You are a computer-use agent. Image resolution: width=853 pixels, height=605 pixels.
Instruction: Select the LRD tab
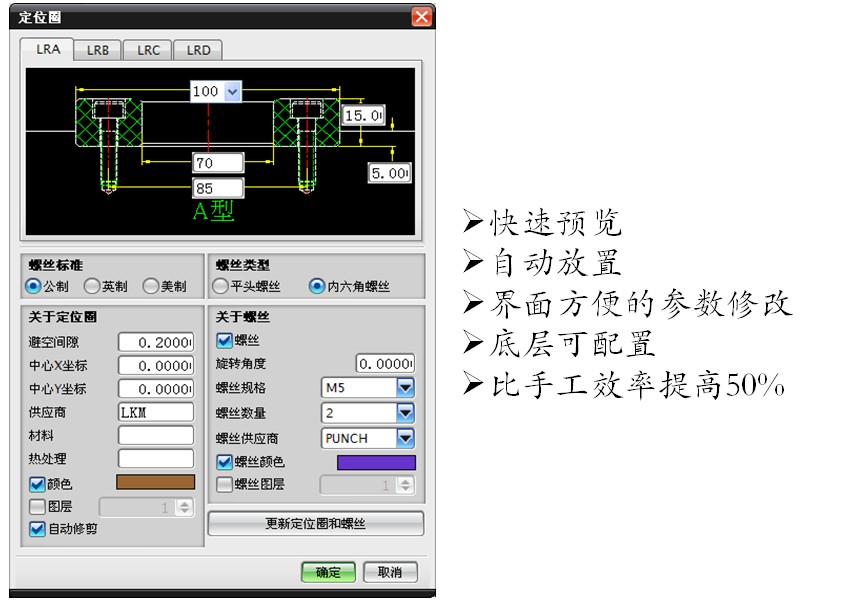point(198,50)
